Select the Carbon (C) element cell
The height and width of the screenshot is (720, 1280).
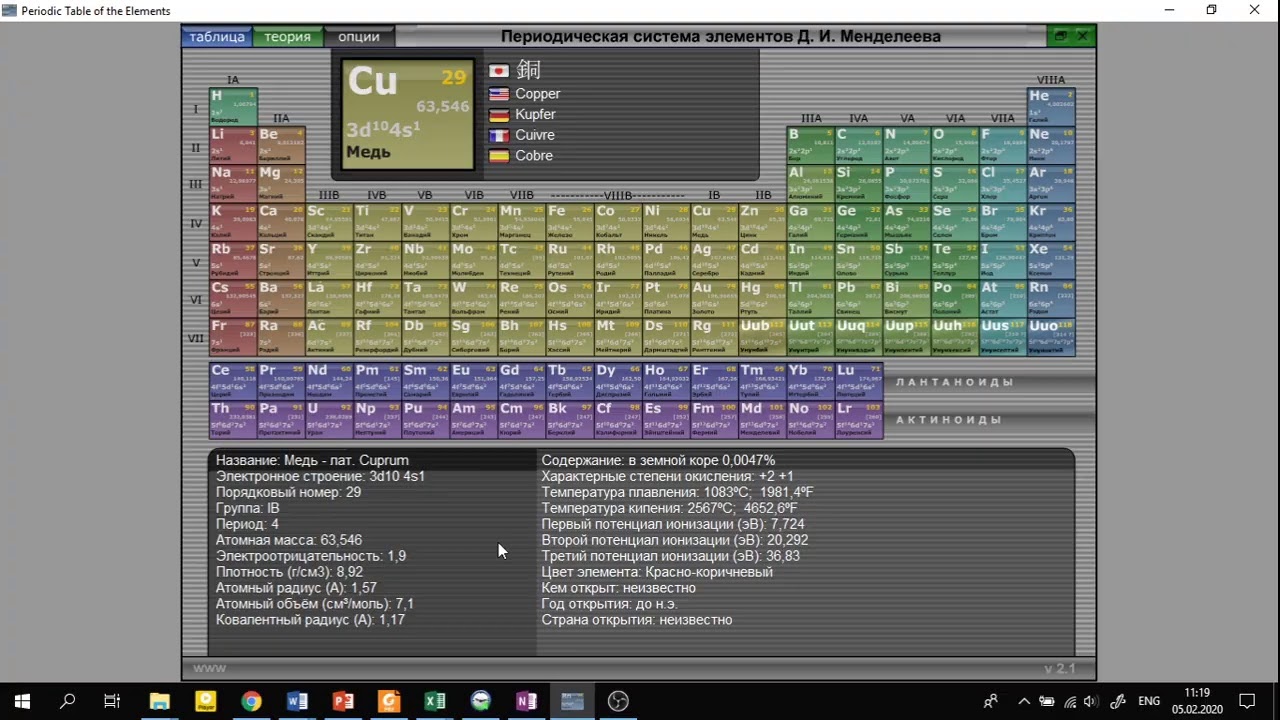[859, 145]
